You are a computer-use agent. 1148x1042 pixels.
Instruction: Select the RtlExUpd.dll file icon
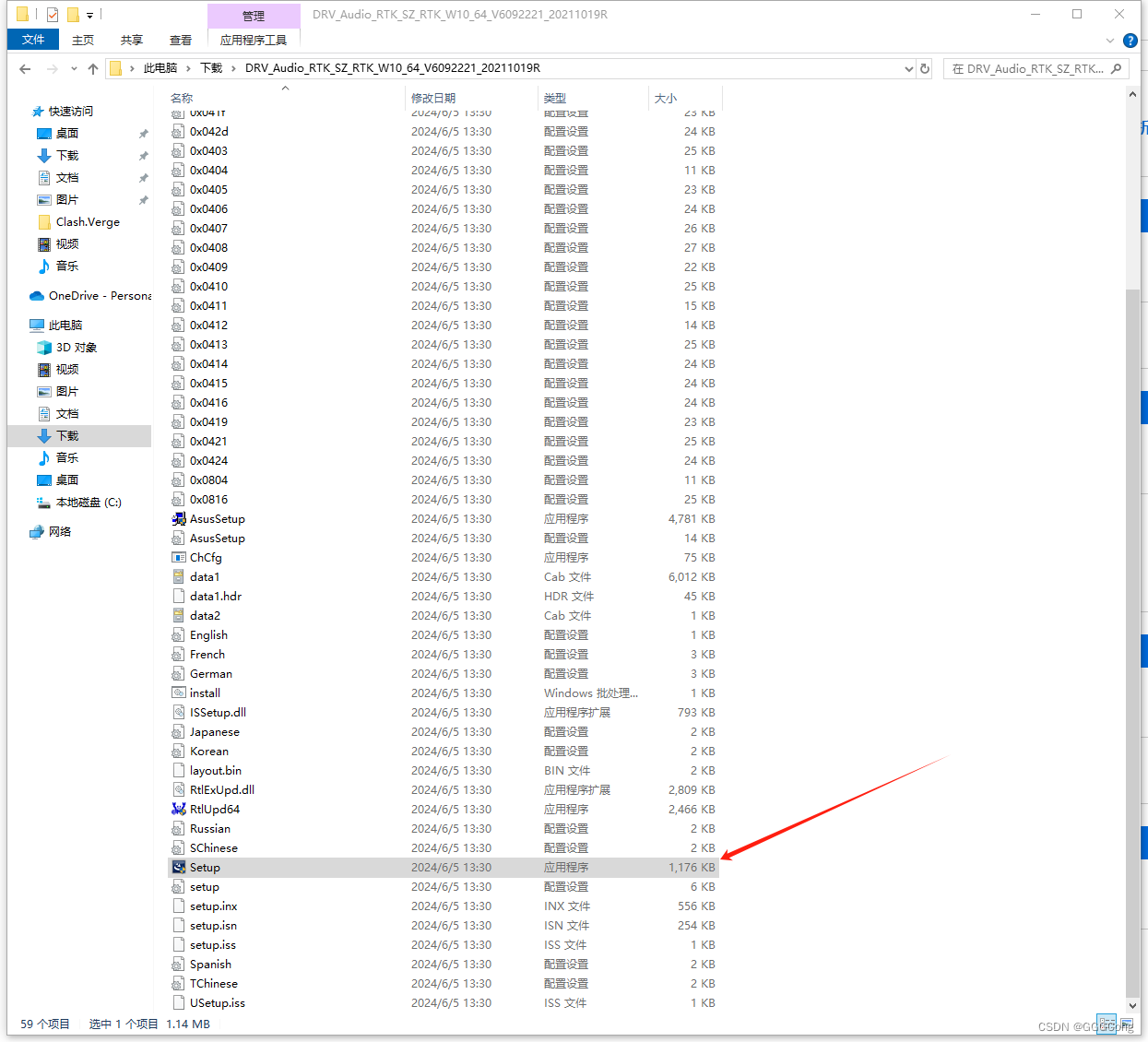pos(179,790)
